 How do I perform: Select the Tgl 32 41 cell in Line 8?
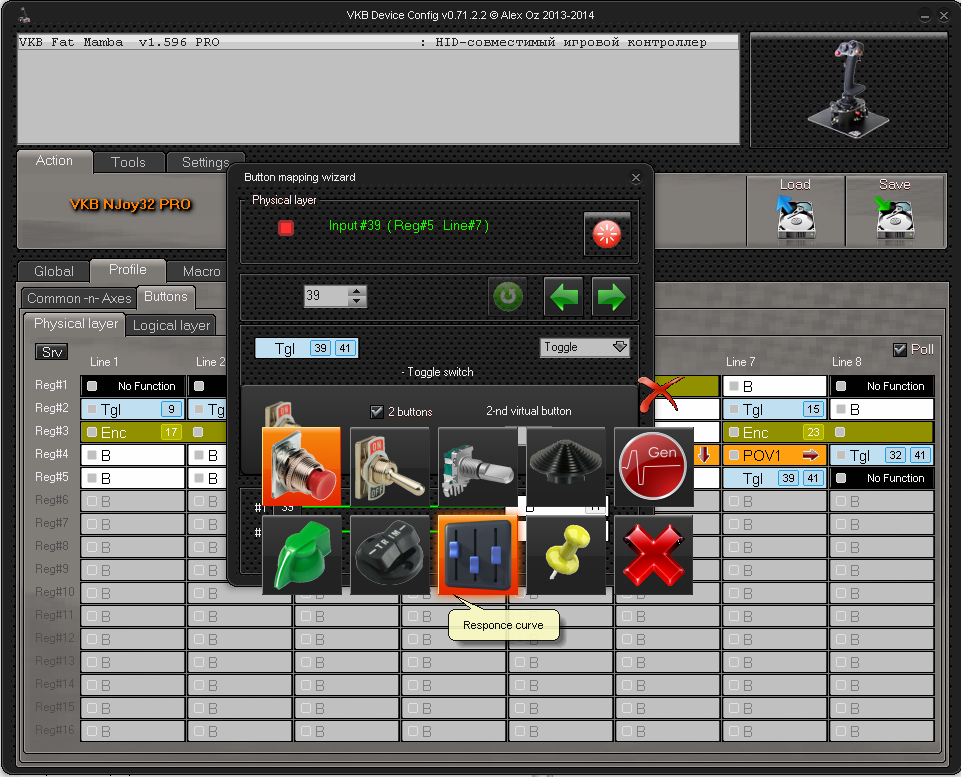pyautogui.click(x=882, y=455)
